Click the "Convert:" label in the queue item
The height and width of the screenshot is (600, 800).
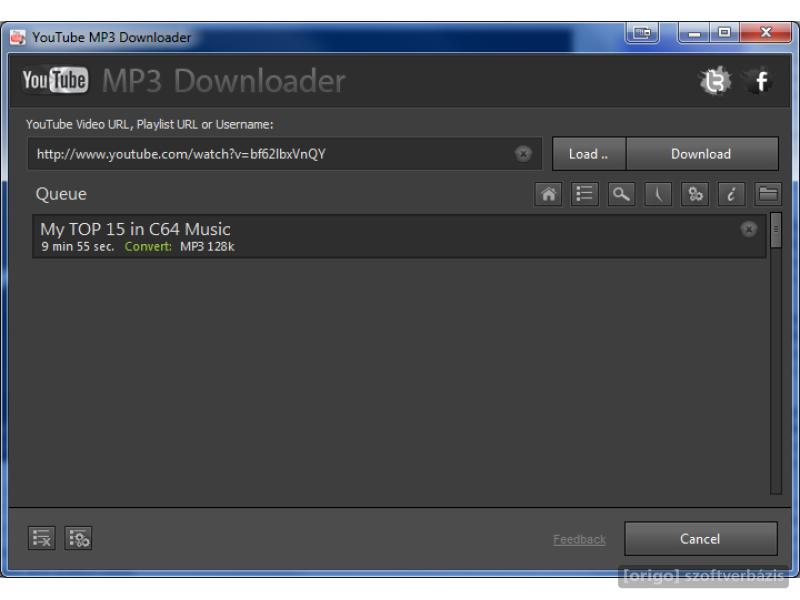click(148, 247)
